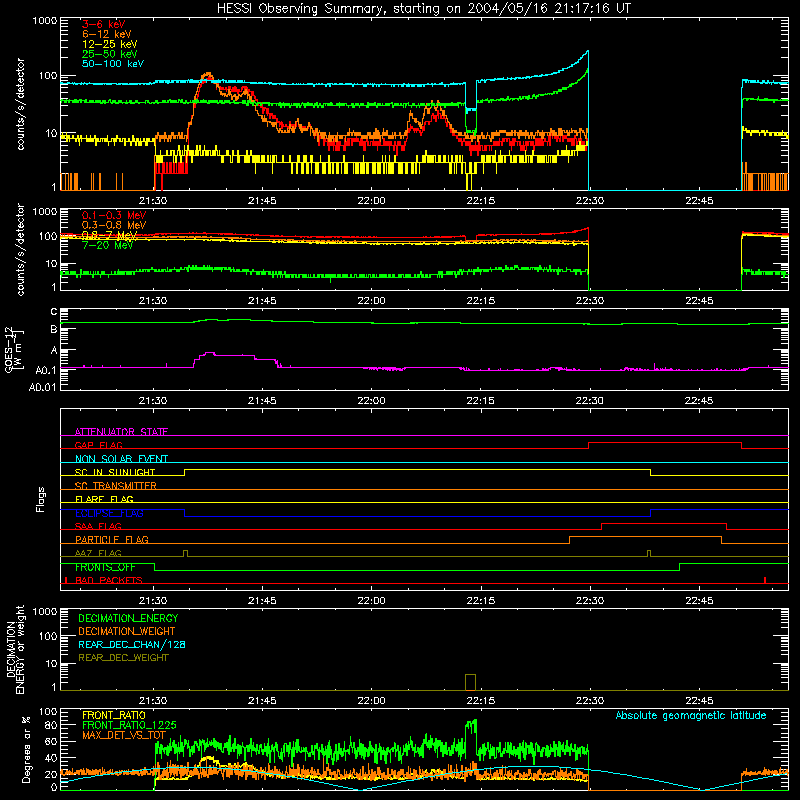Click '22:45' time label under decimation panel
This screenshot has width=800, height=800.
pyautogui.click(x=699, y=701)
